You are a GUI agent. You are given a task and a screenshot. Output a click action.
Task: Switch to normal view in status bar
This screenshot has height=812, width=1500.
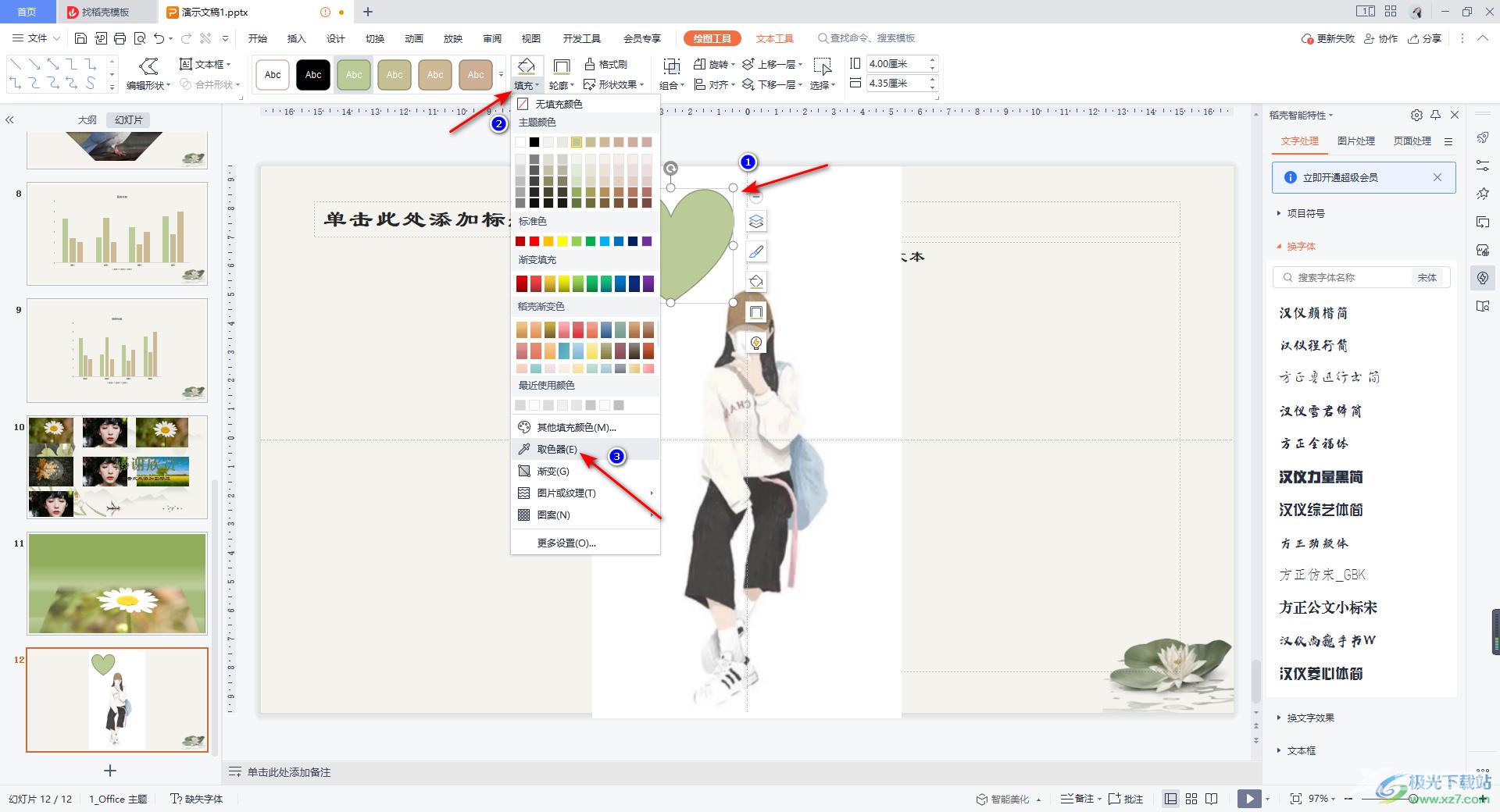(x=1170, y=799)
